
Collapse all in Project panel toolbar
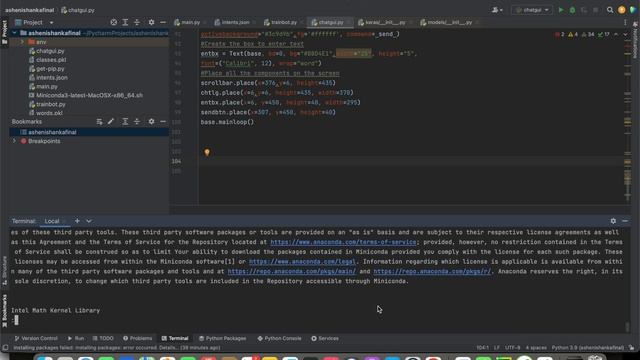coord(137,22)
